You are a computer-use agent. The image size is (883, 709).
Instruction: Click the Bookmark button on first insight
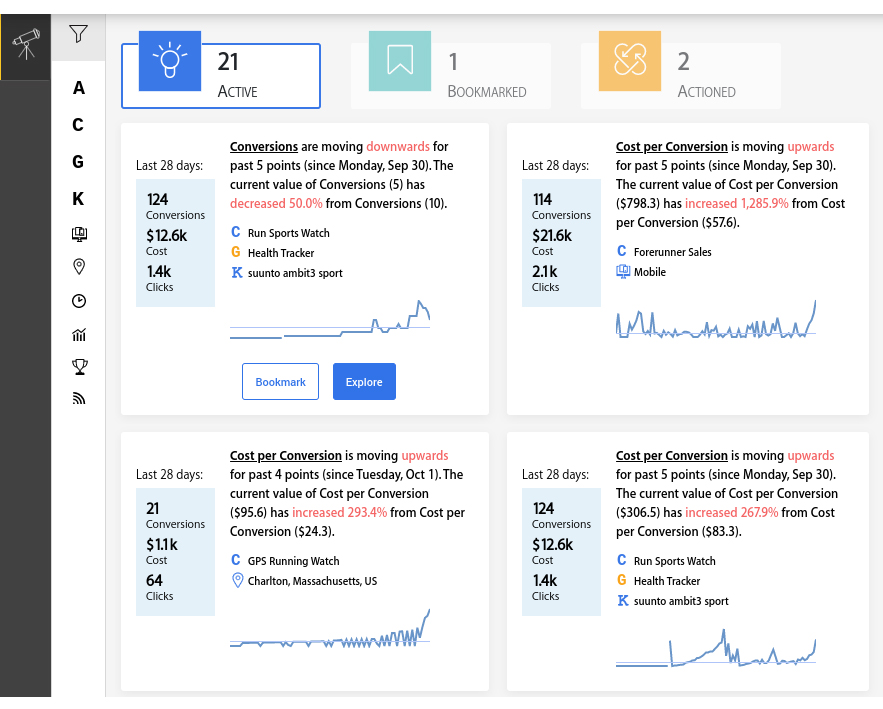[280, 382]
